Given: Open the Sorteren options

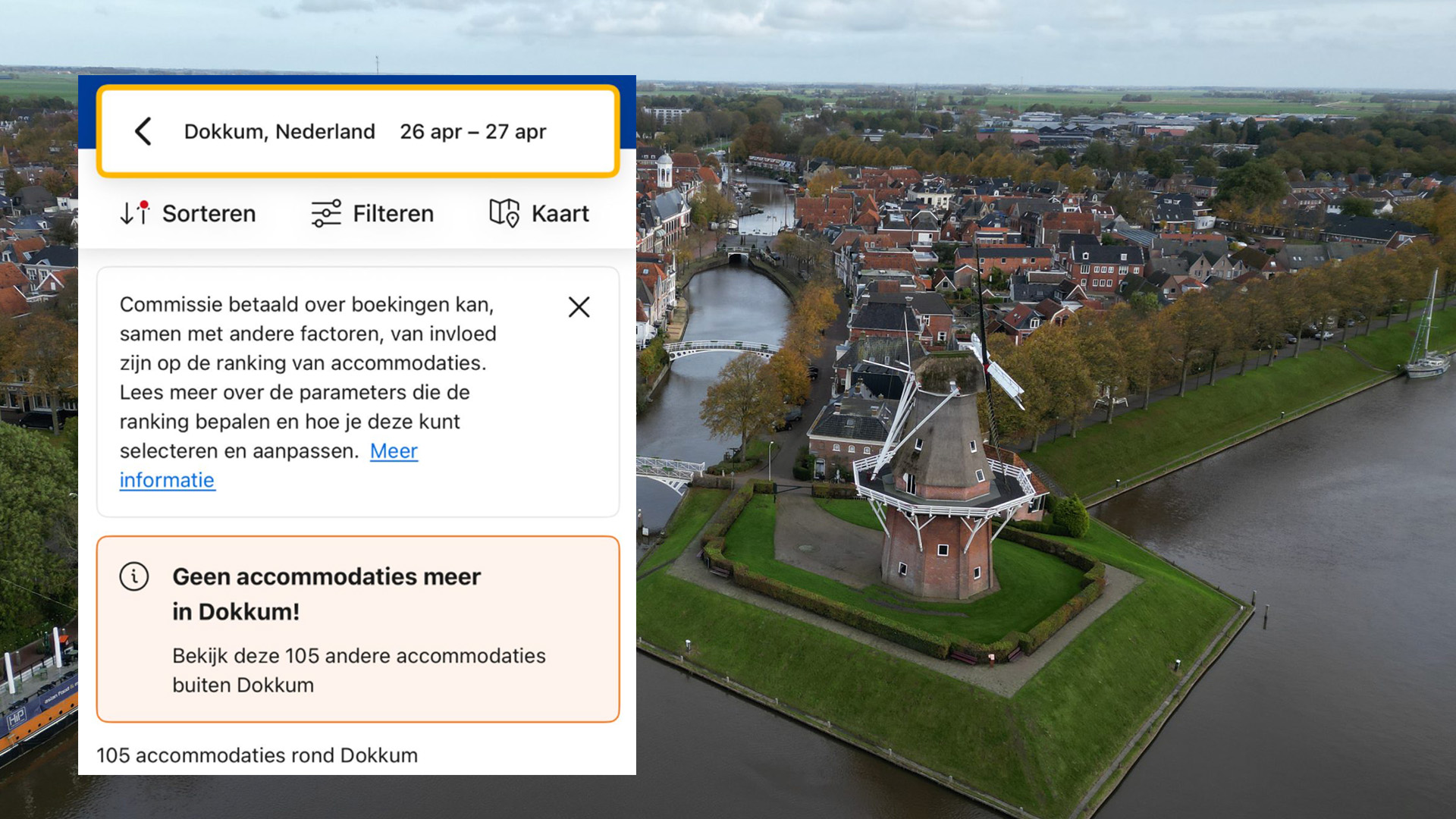Looking at the screenshot, I should [209, 214].
